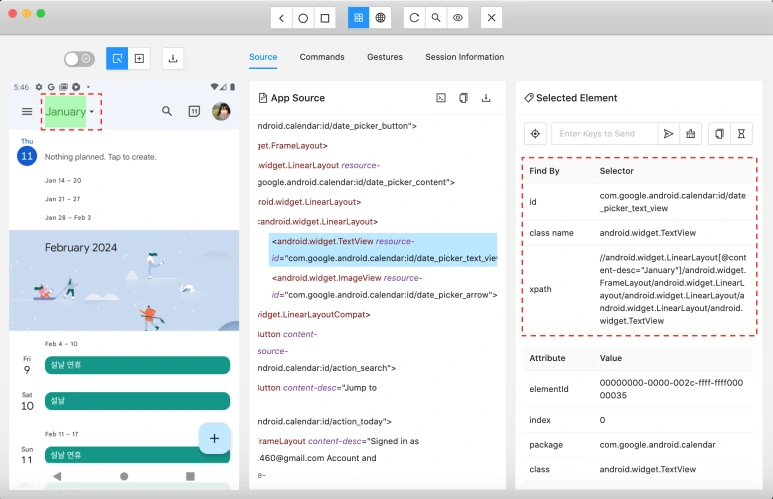Tap the plus create event button
The height and width of the screenshot is (499, 773).
[214, 438]
